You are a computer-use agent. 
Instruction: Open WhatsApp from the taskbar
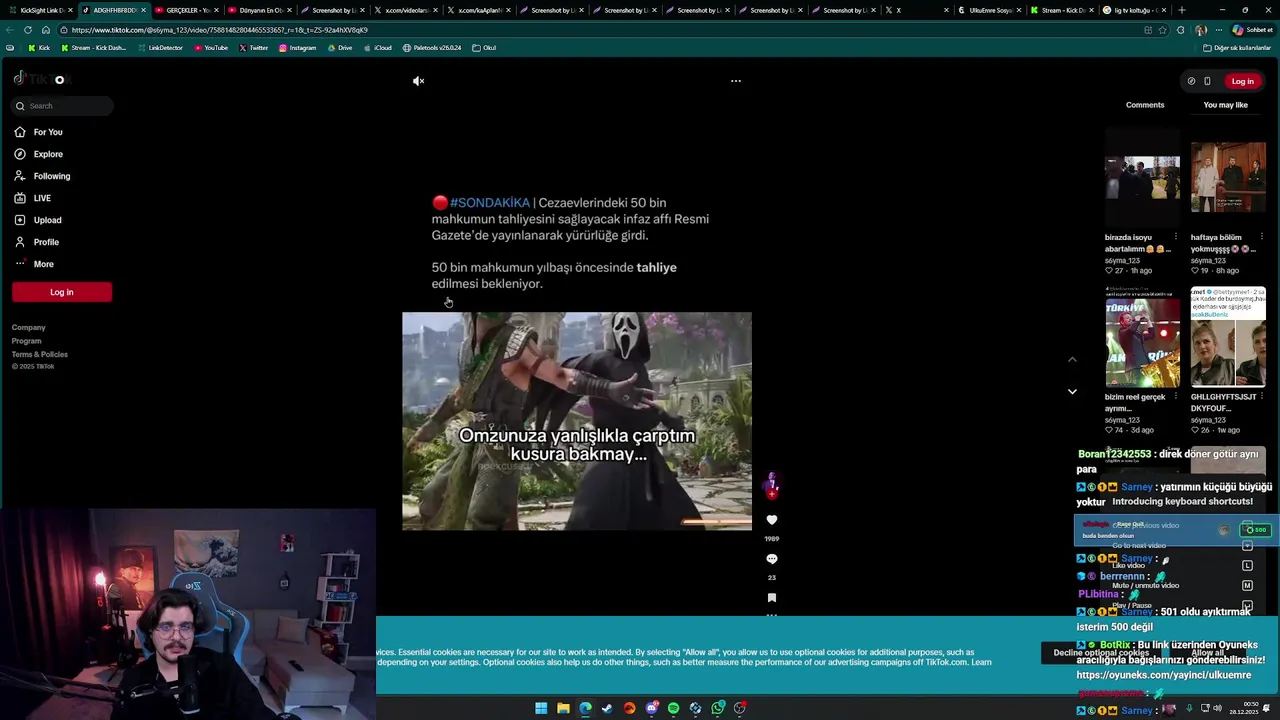point(718,708)
